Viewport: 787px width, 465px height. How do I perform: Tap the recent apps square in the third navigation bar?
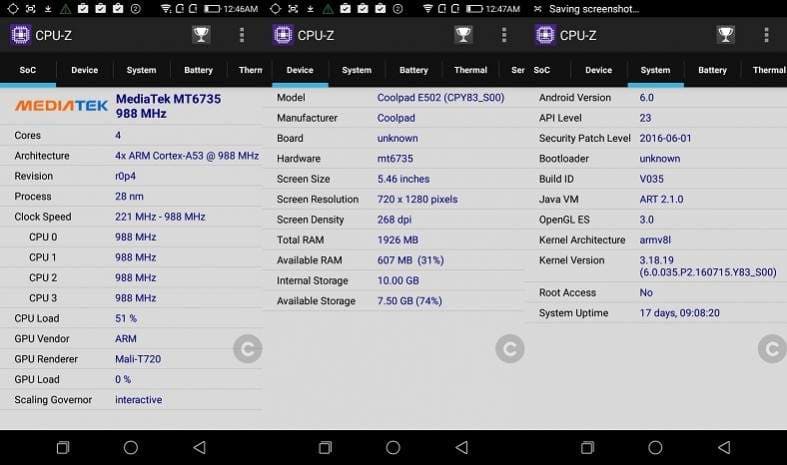pyautogui.click(x=587, y=447)
